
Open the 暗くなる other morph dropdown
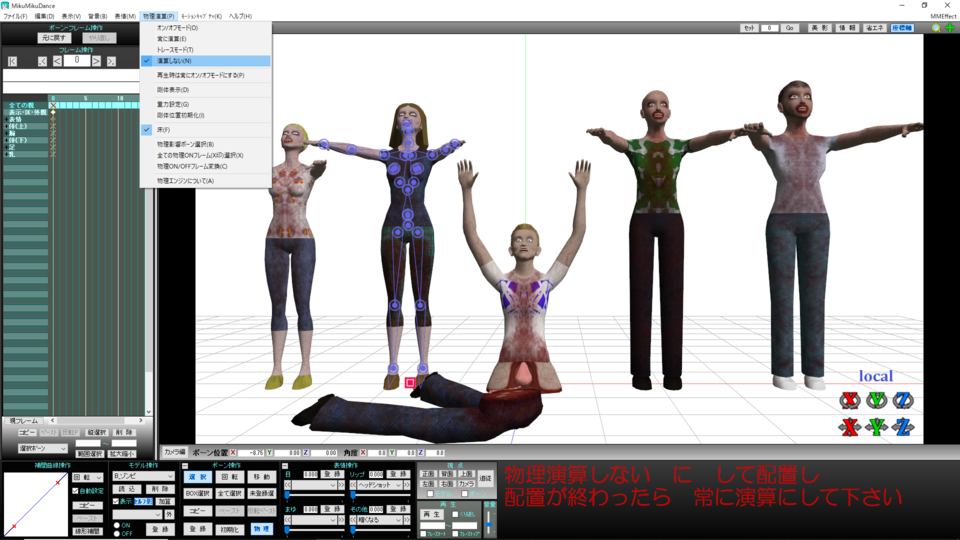pos(380,520)
